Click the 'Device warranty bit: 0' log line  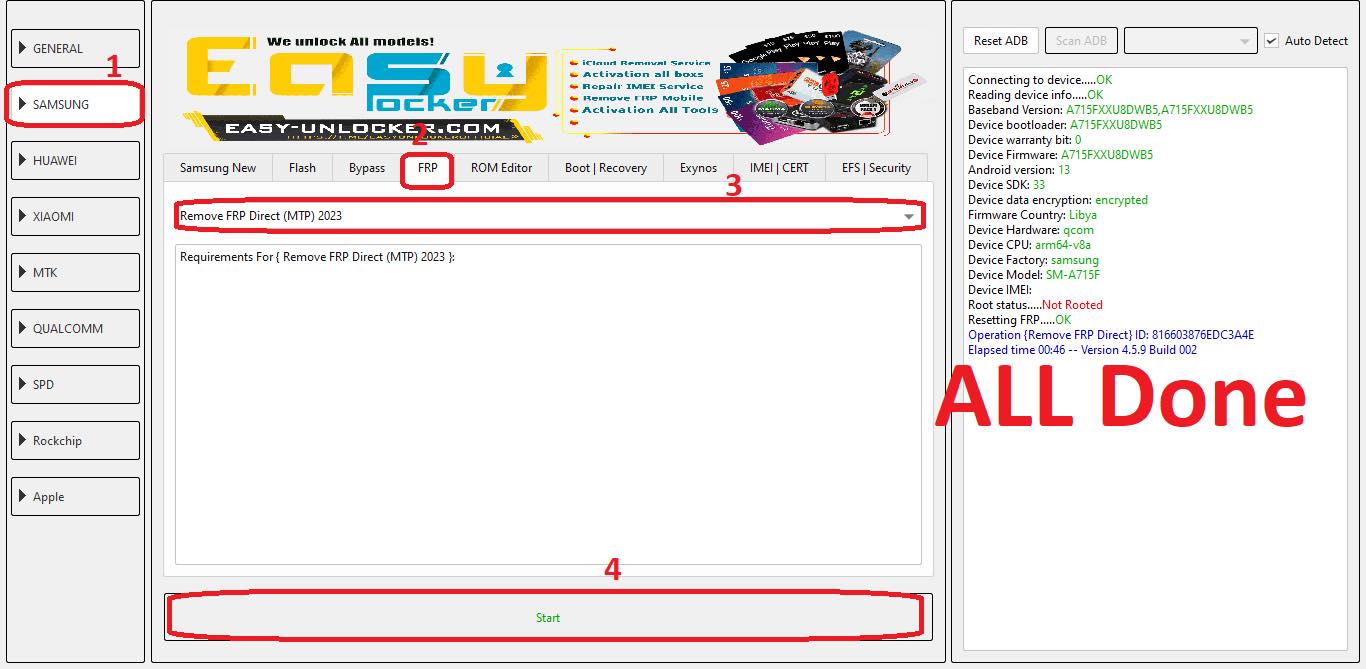coord(1024,140)
